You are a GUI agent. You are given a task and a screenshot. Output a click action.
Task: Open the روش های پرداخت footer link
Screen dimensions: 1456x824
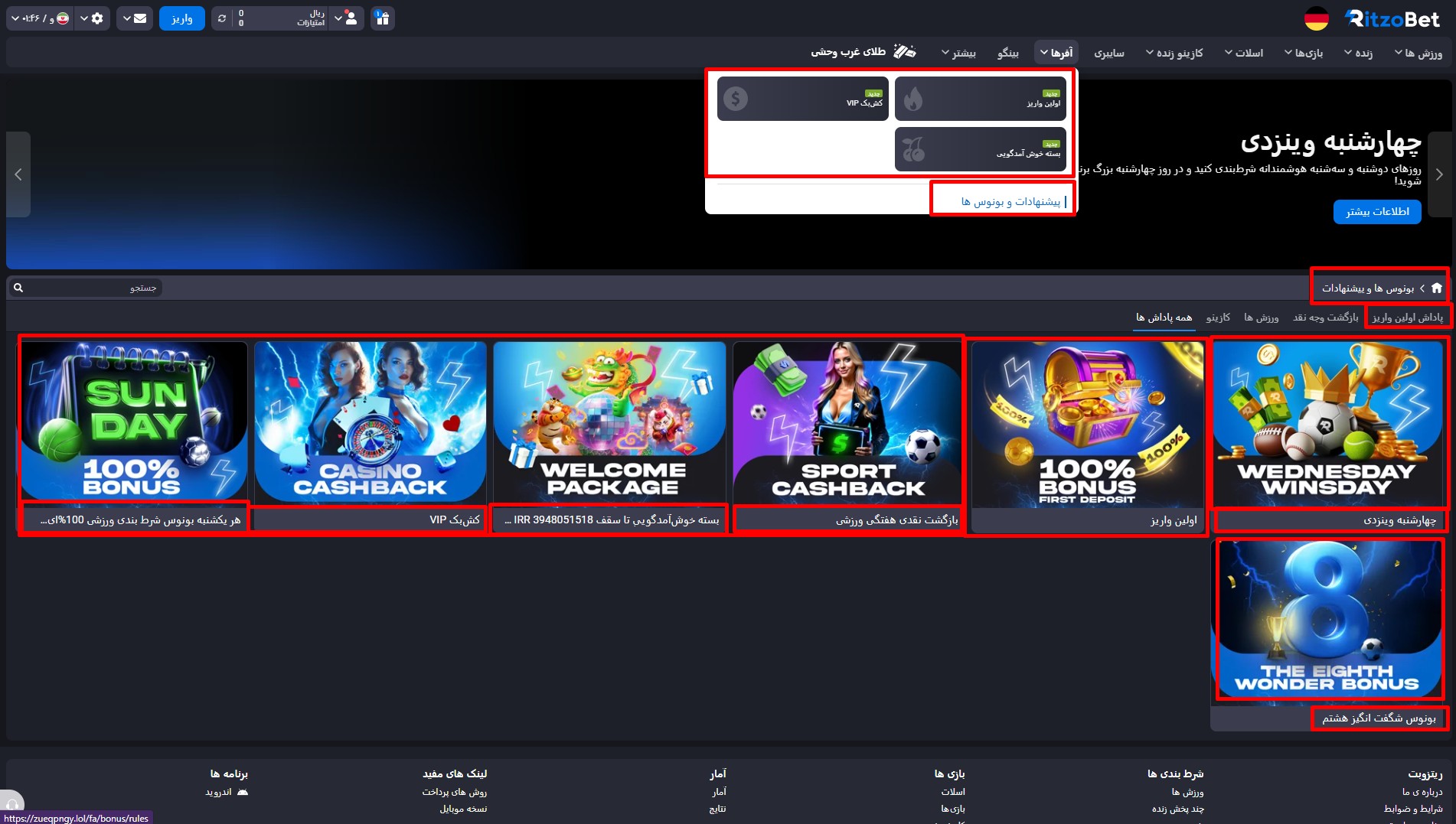455,792
